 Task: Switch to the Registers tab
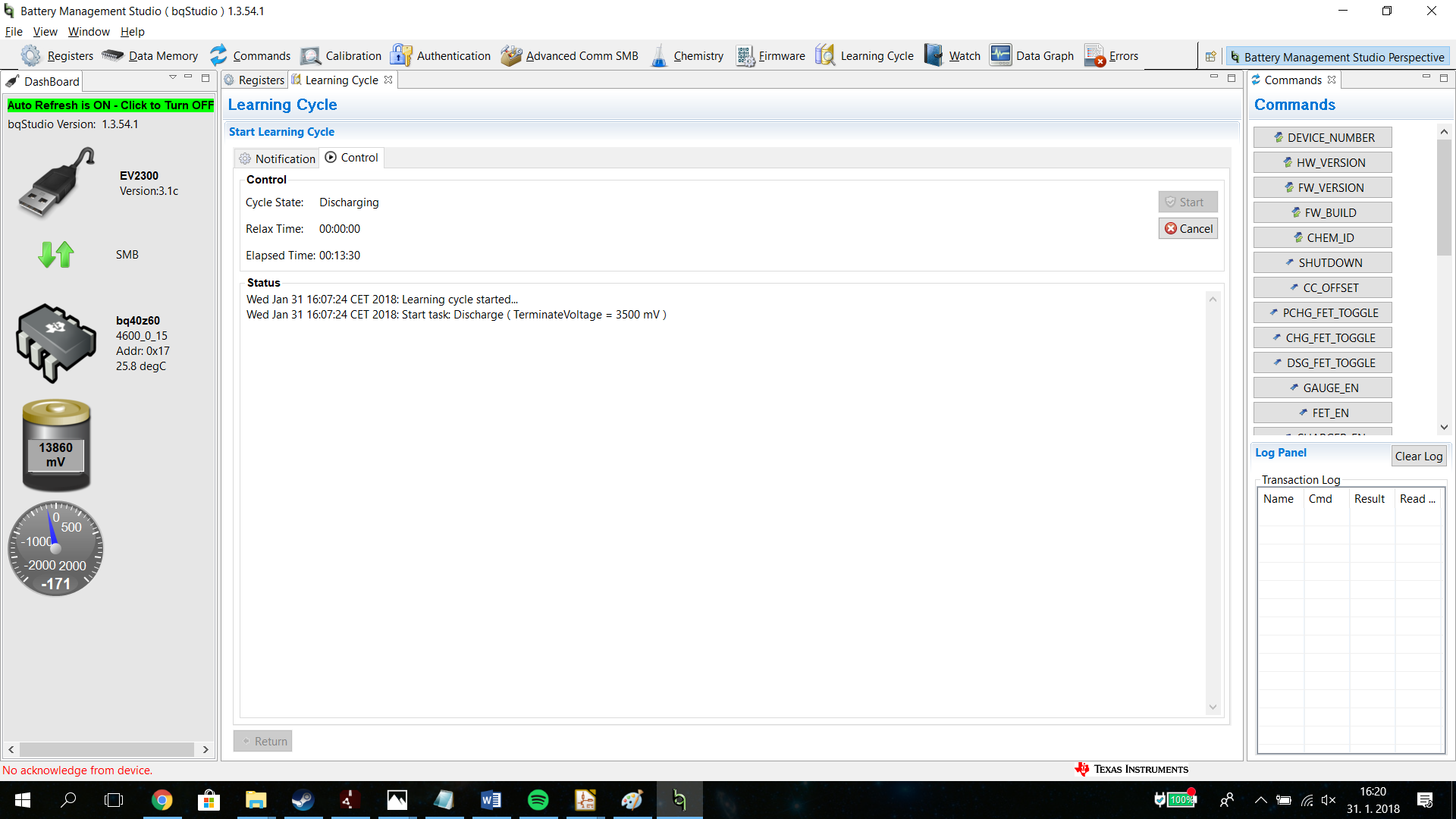[x=255, y=80]
